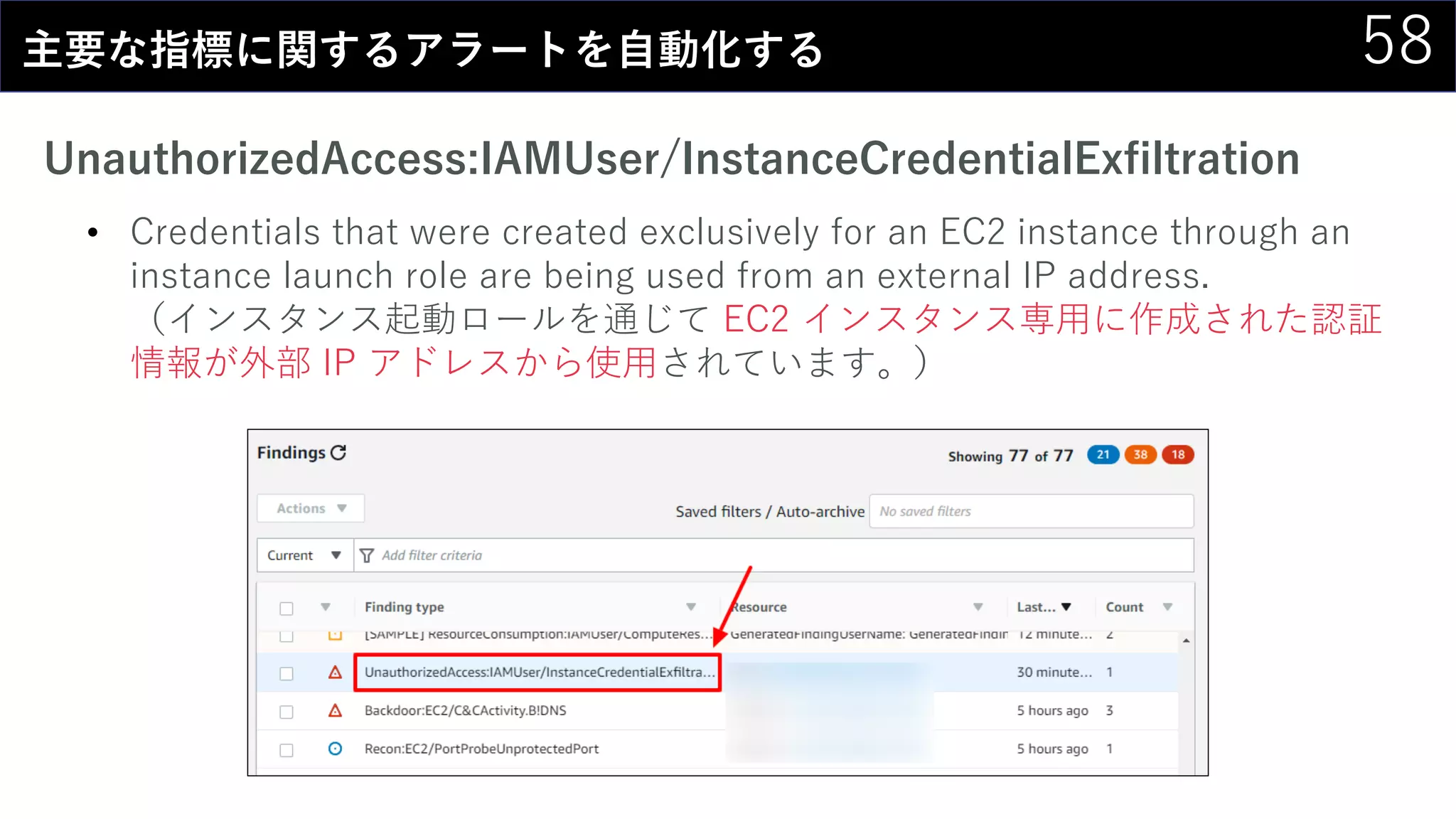Image resolution: width=1456 pixels, height=819 pixels.
Task: Click the Last seen column header
Action: pyautogui.click(x=1036, y=607)
